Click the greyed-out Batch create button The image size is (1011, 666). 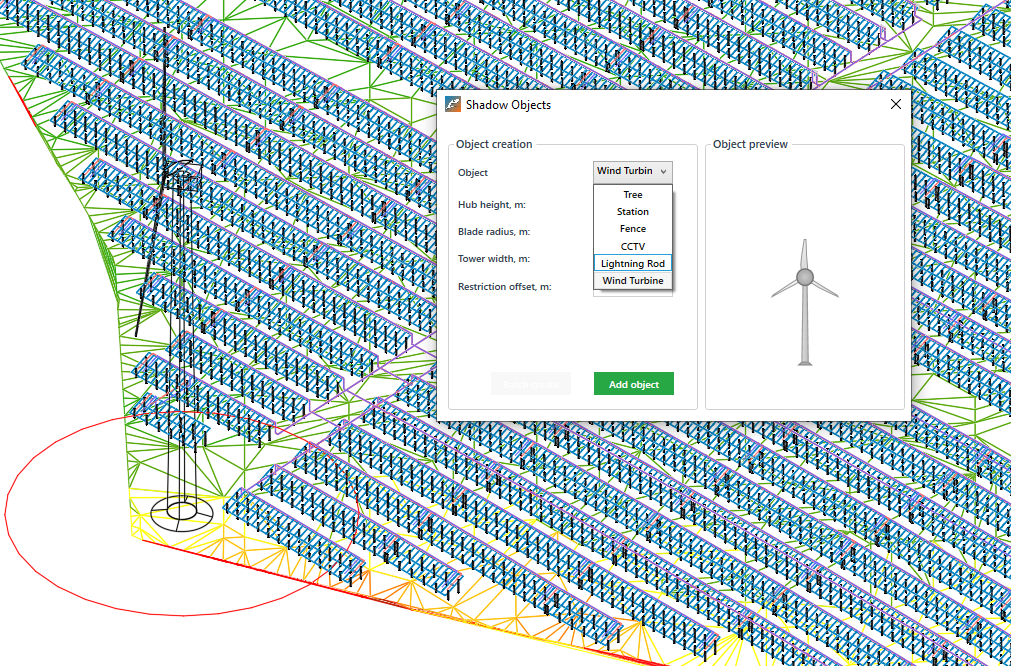531,384
